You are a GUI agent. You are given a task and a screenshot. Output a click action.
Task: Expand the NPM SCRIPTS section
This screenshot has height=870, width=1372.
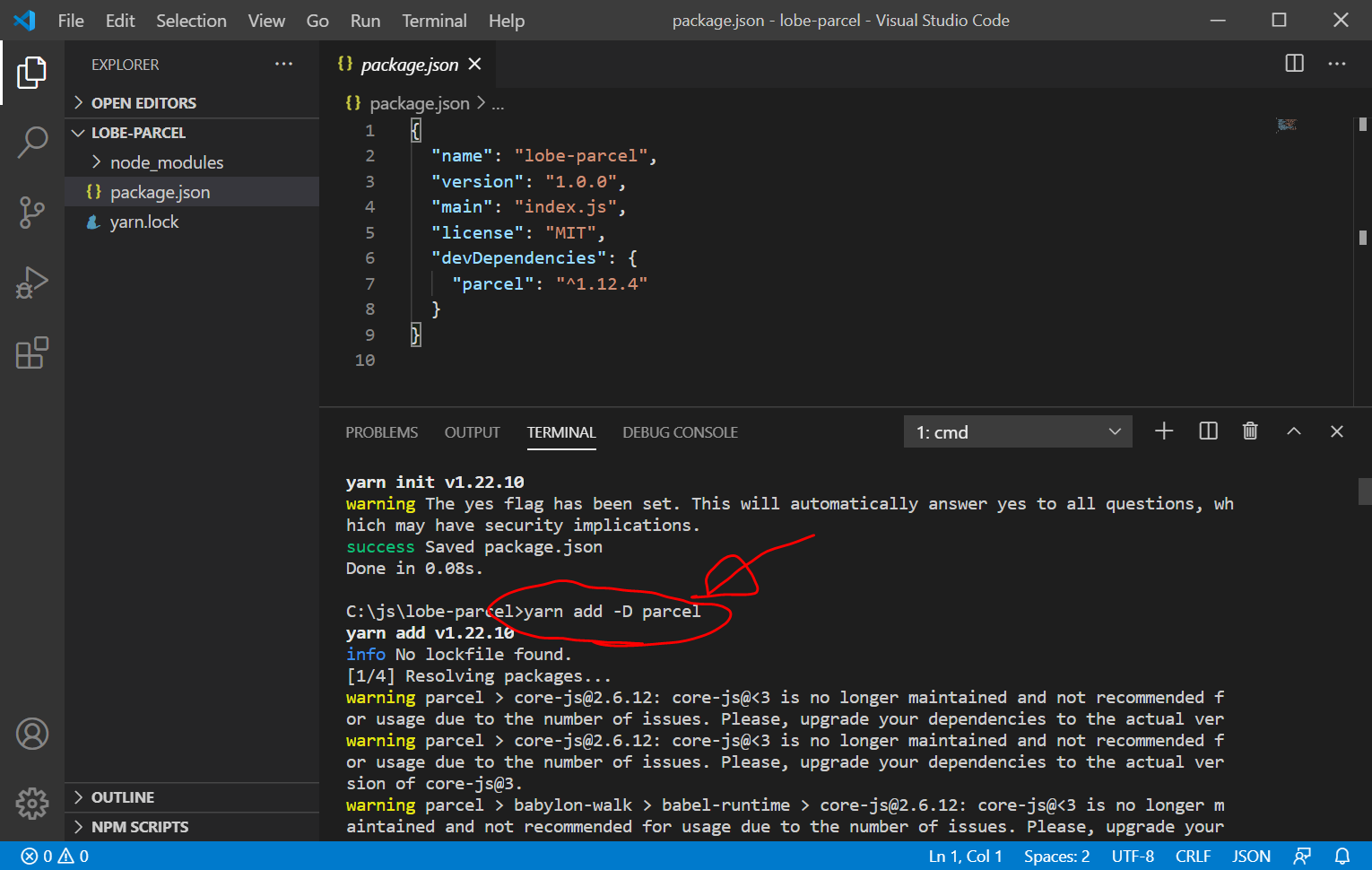192,827
